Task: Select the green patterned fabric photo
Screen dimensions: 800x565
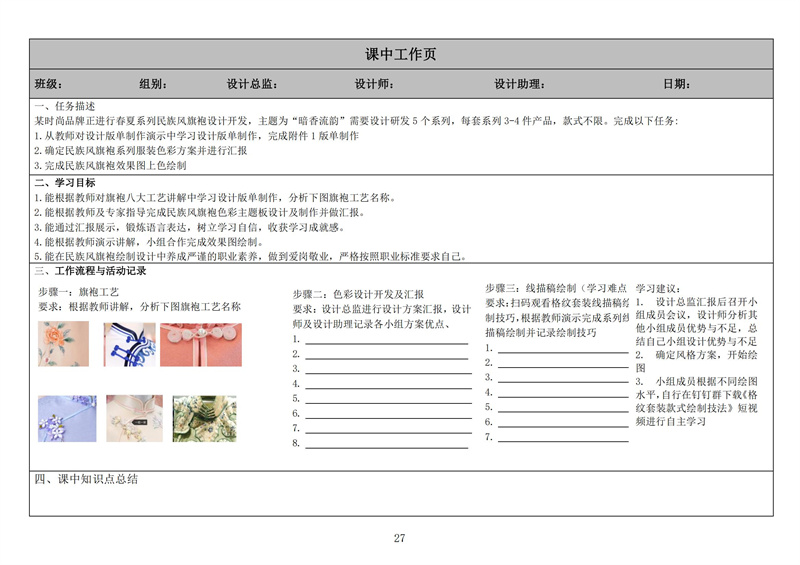Action: click(205, 419)
